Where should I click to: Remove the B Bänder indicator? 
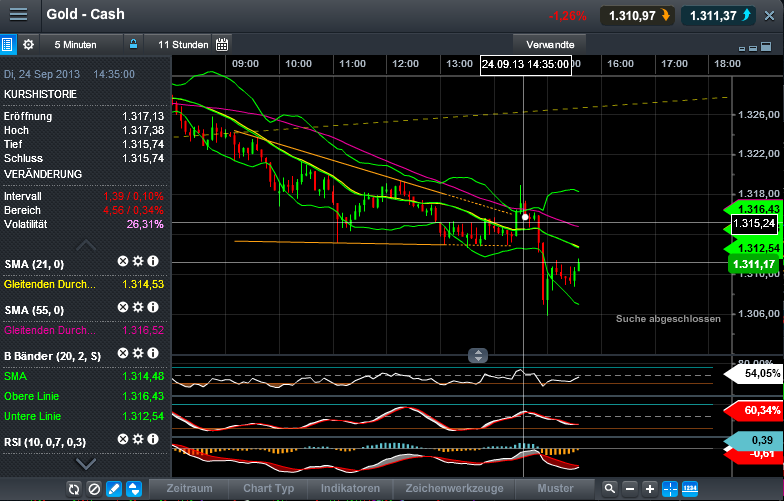coord(123,354)
